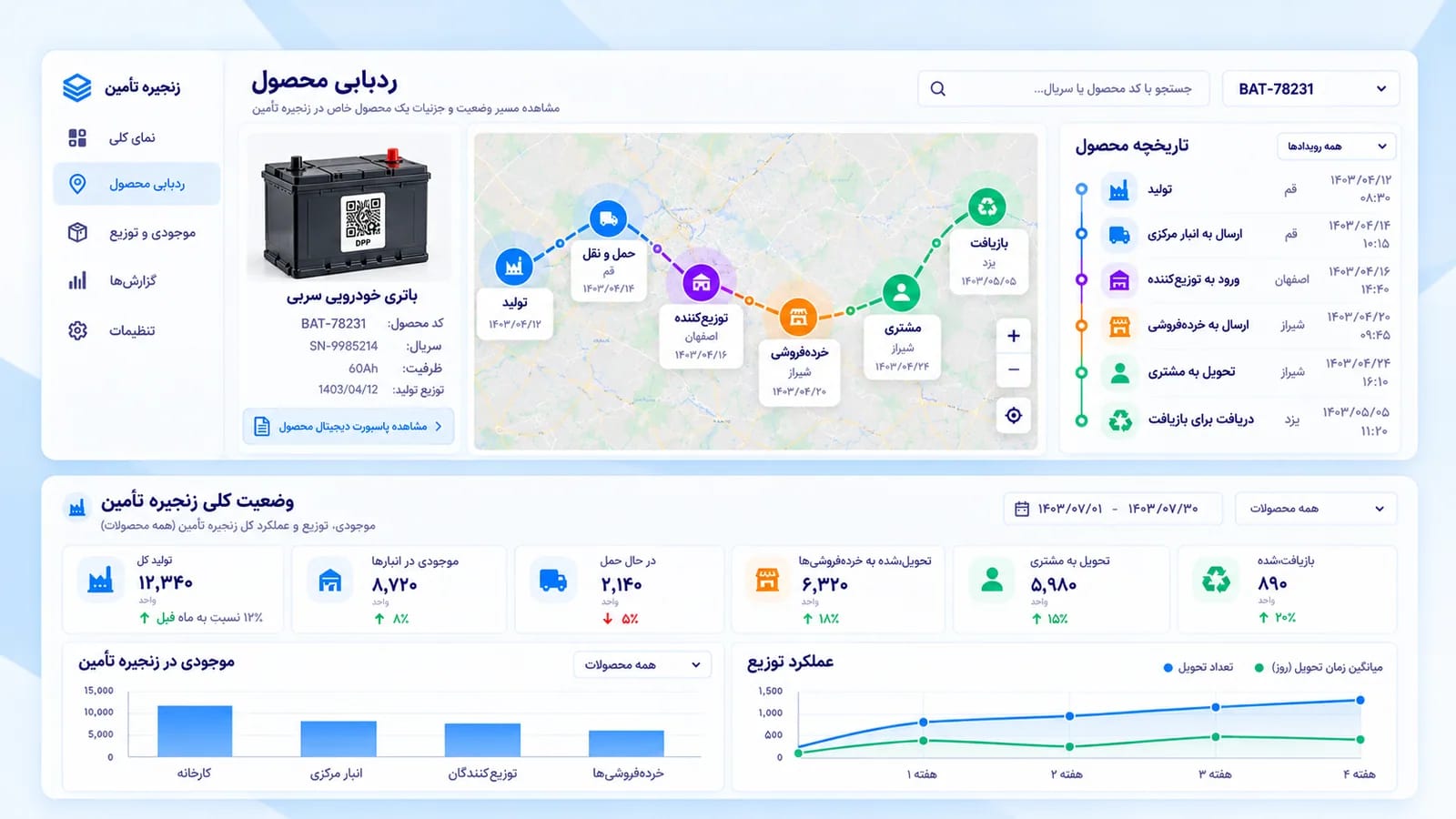Click the موجودی در انبارها warehouse icon
Viewport: 1456px width, 819px height.
coord(330,580)
